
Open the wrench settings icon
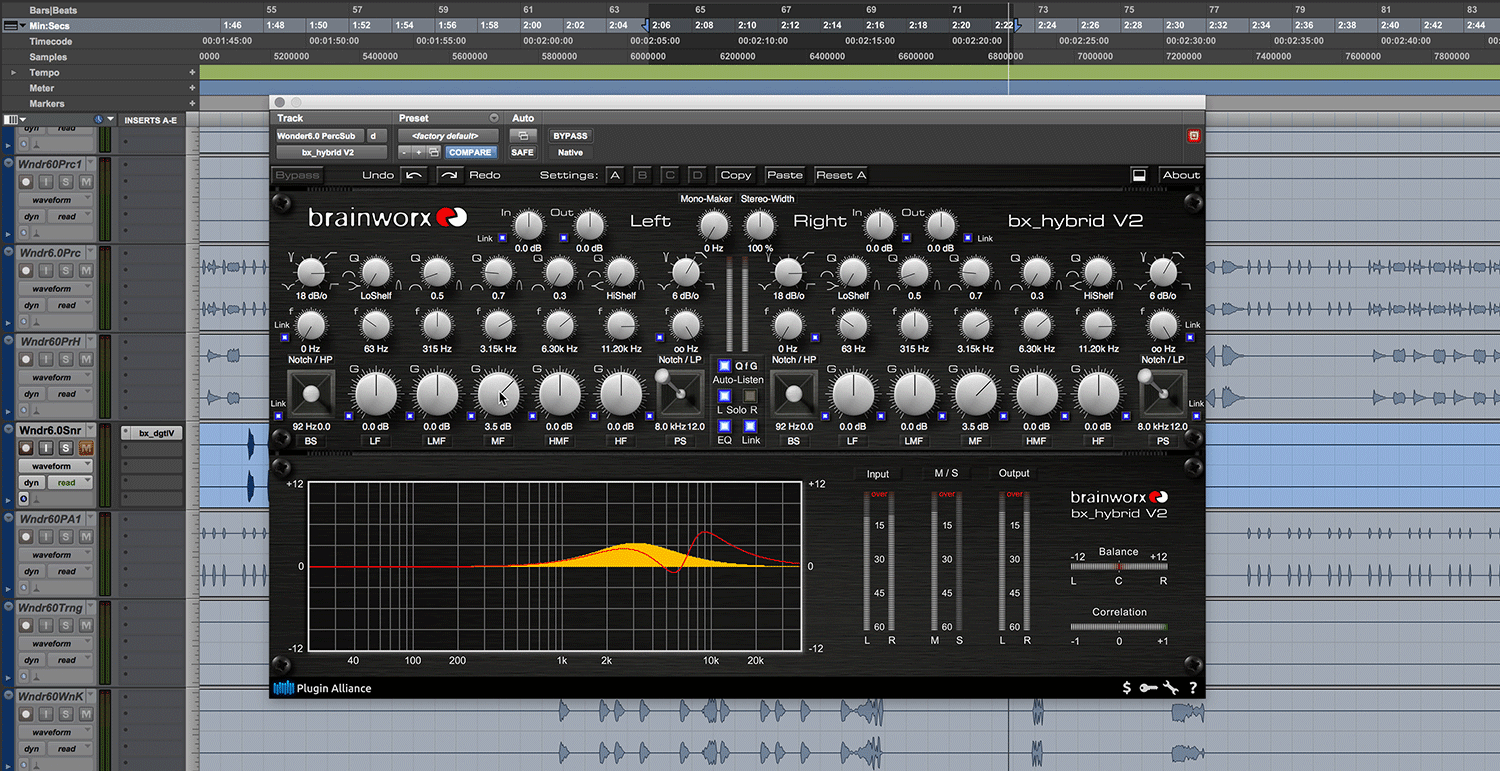pyautogui.click(x=1170, y=688)
